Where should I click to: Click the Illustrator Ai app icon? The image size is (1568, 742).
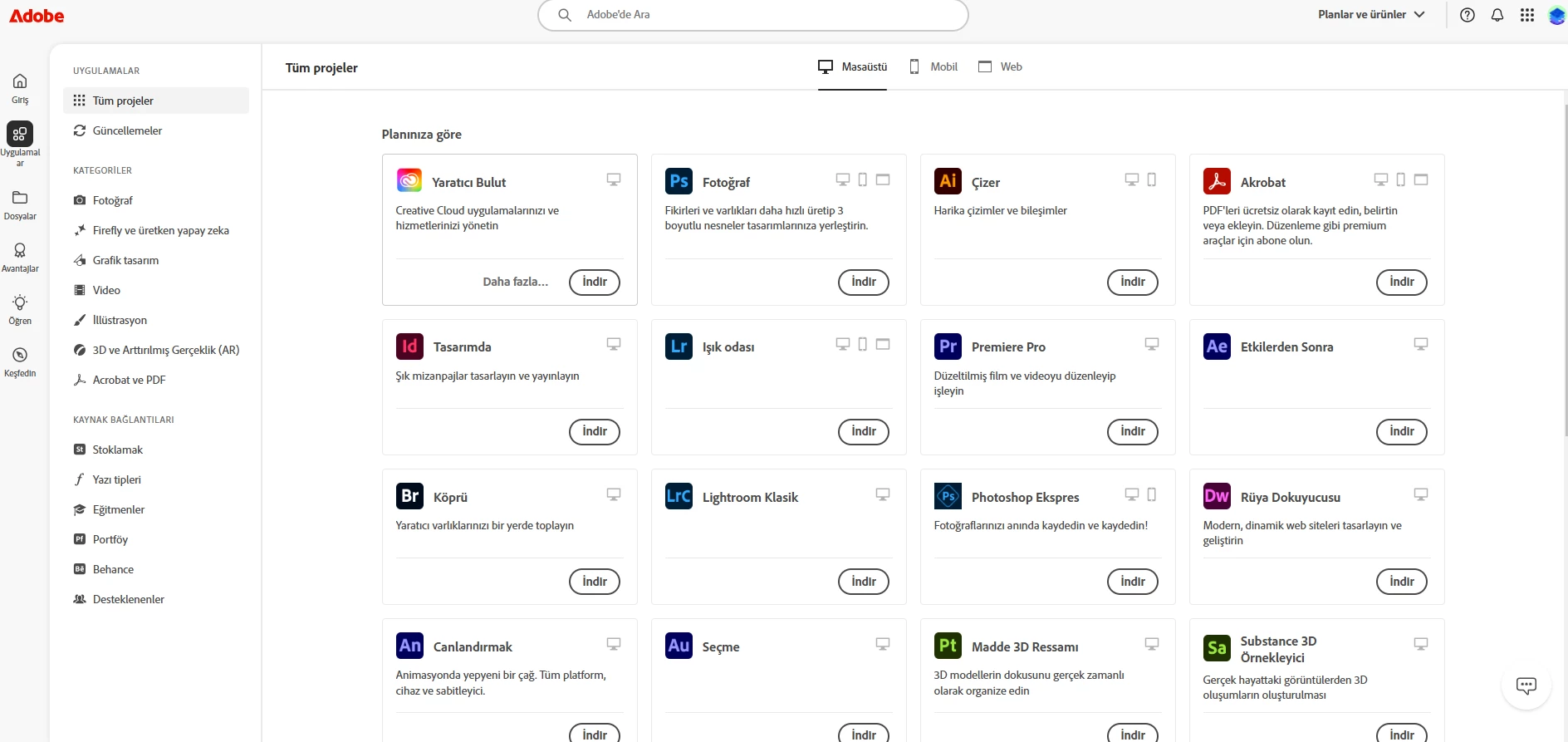[x=948, y=181]
